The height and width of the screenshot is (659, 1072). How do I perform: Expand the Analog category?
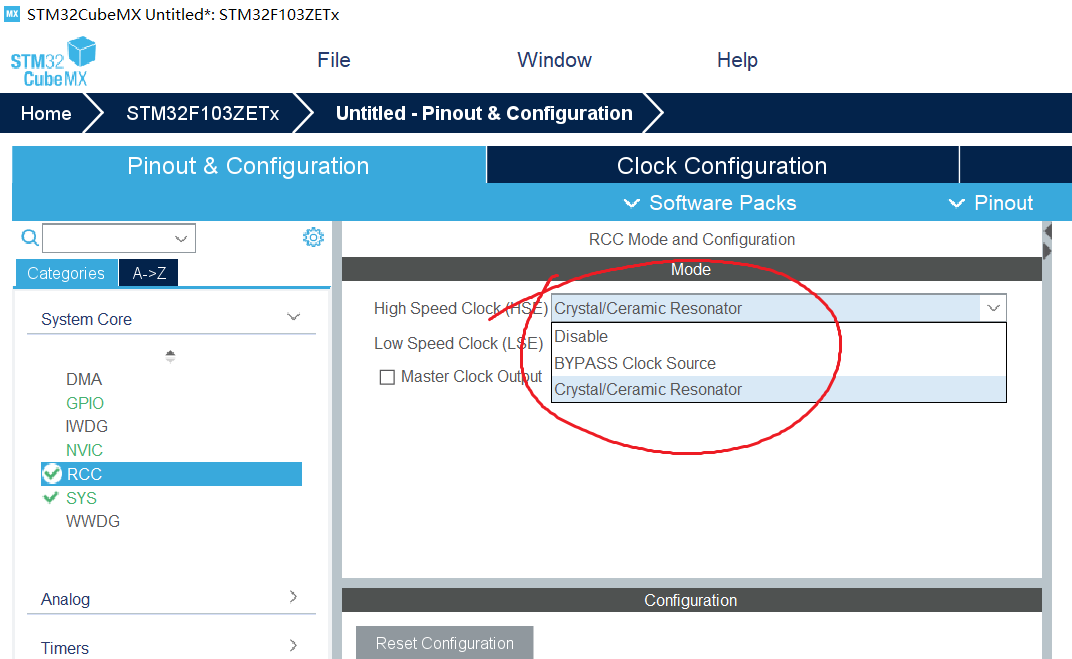293,598
